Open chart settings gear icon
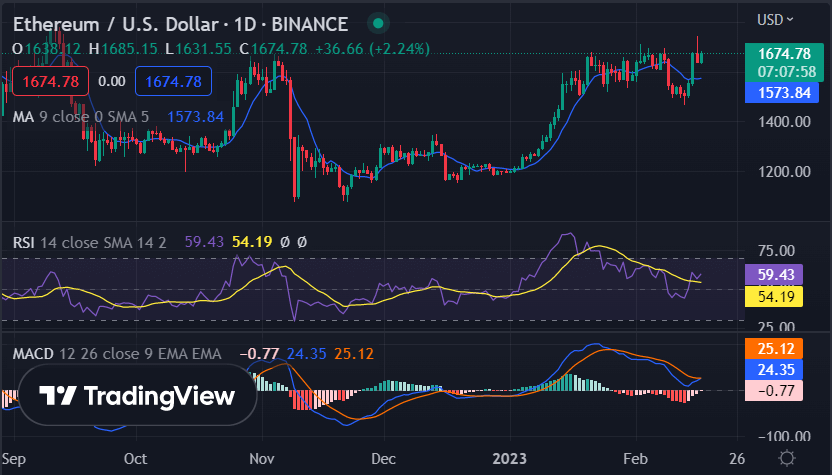 coord(787,457)
